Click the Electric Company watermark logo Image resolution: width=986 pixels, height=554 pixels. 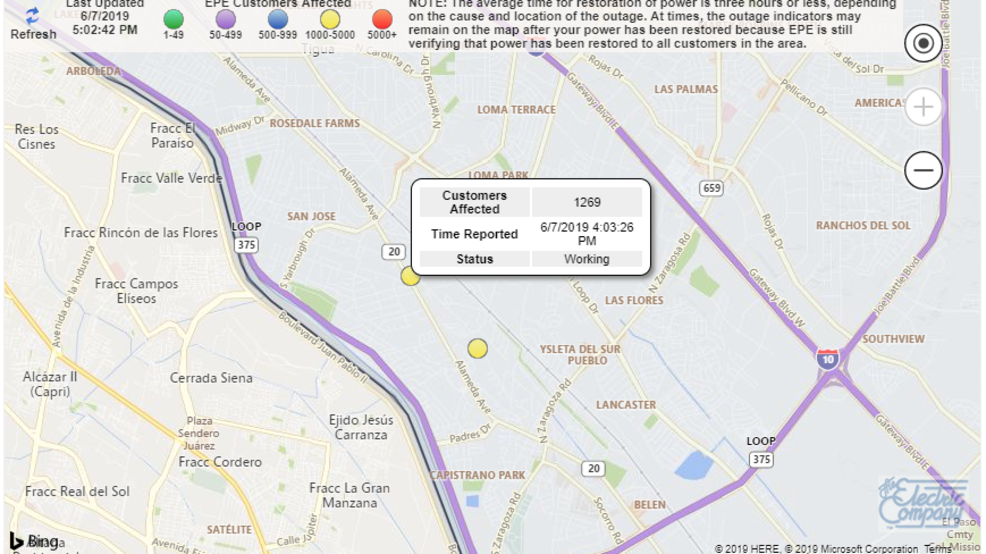[x=922, y=505]
